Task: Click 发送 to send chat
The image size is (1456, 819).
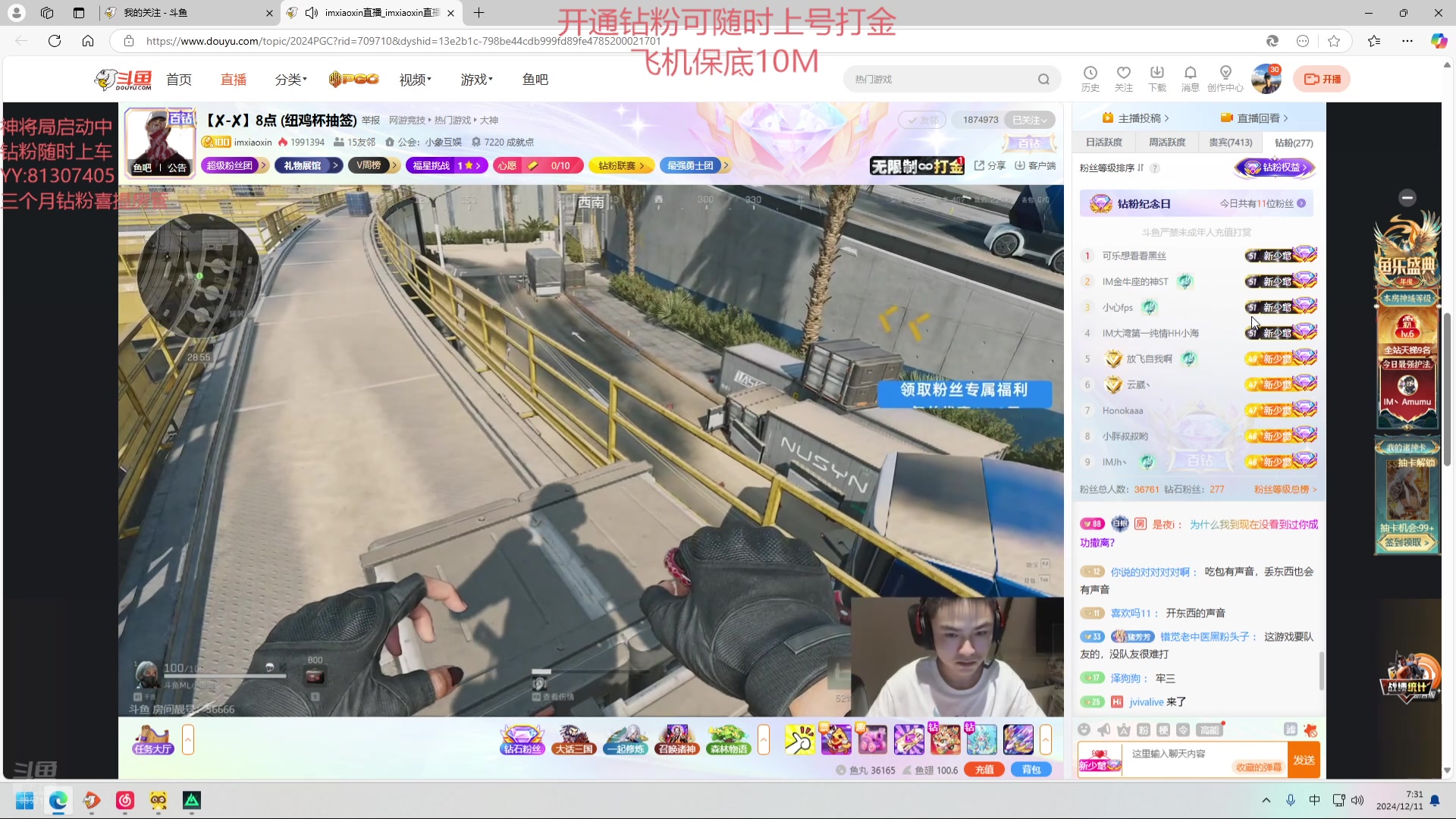Action: pos(1304,761)
